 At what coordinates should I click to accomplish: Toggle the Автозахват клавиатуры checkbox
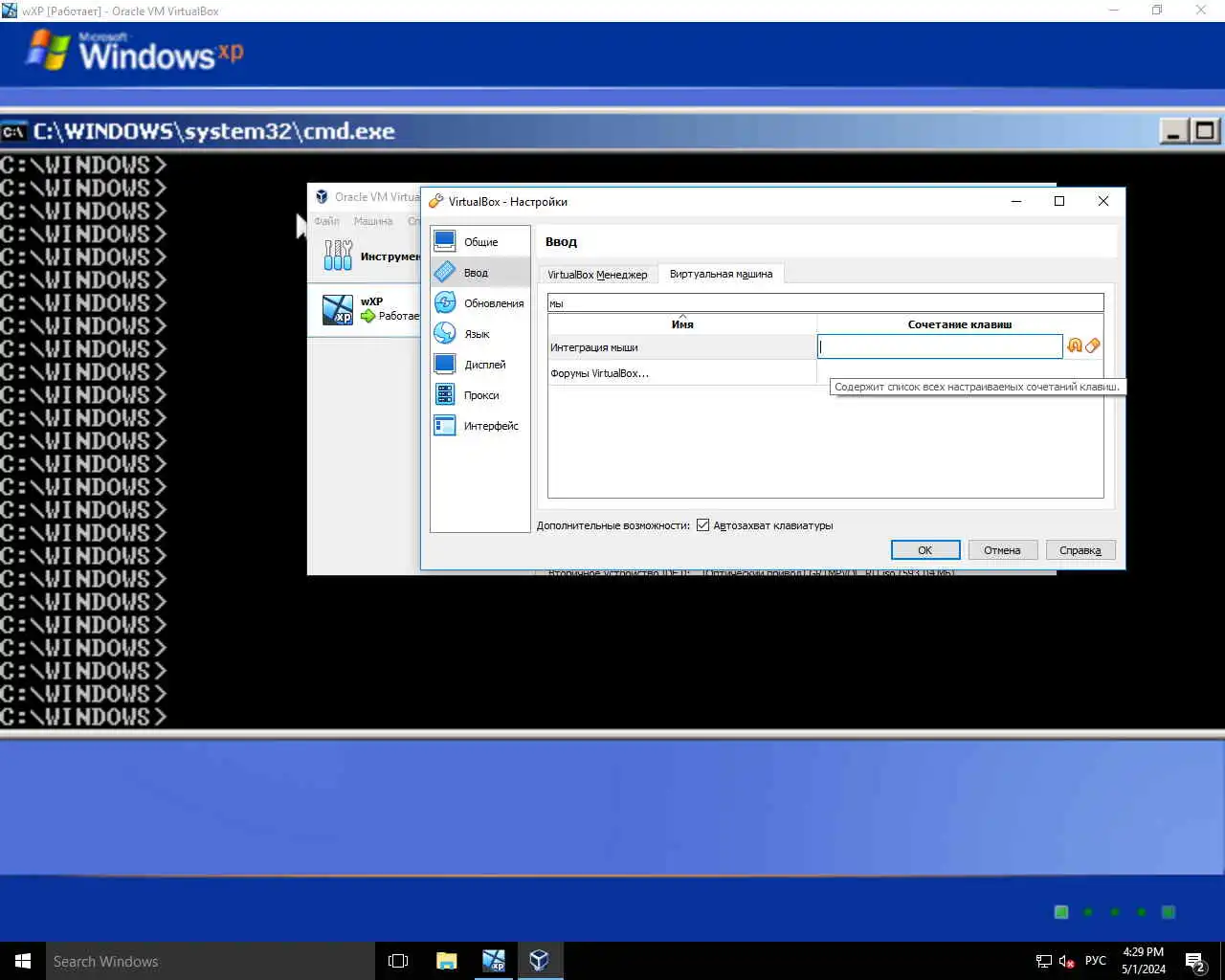tap(703, 525)
